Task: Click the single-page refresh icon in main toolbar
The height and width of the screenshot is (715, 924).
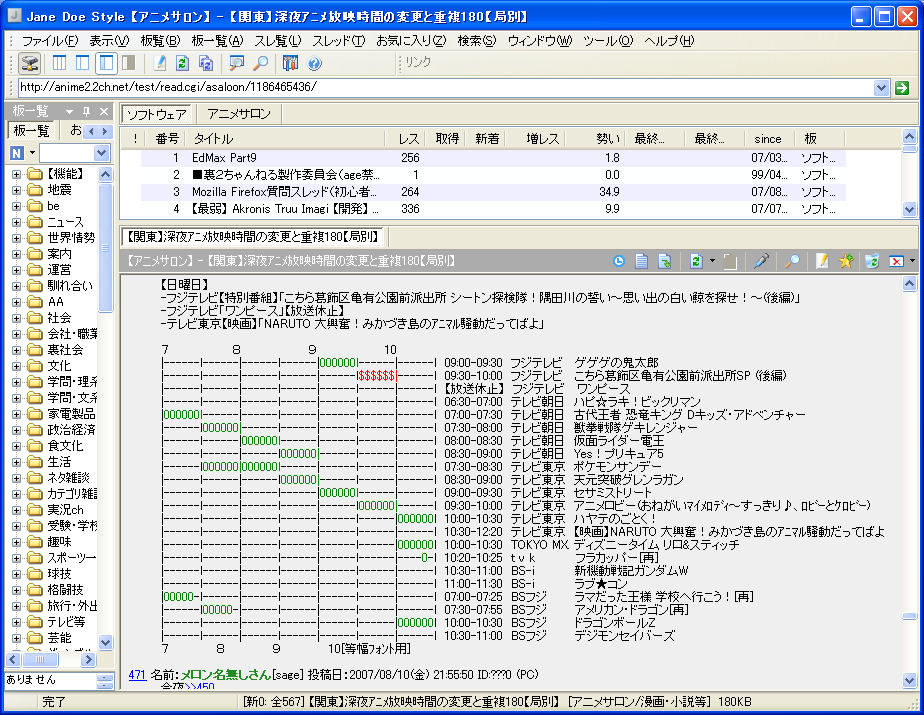Action: (183, 63)
